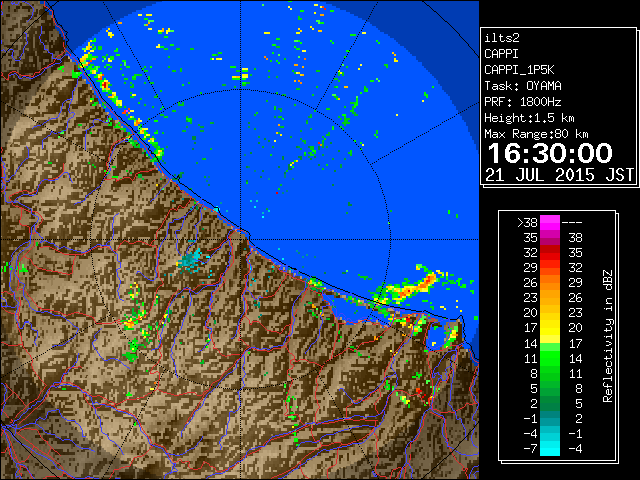
Task: Click the magenta >38 dBZ color swatch
Action: [x=550, y=222]
